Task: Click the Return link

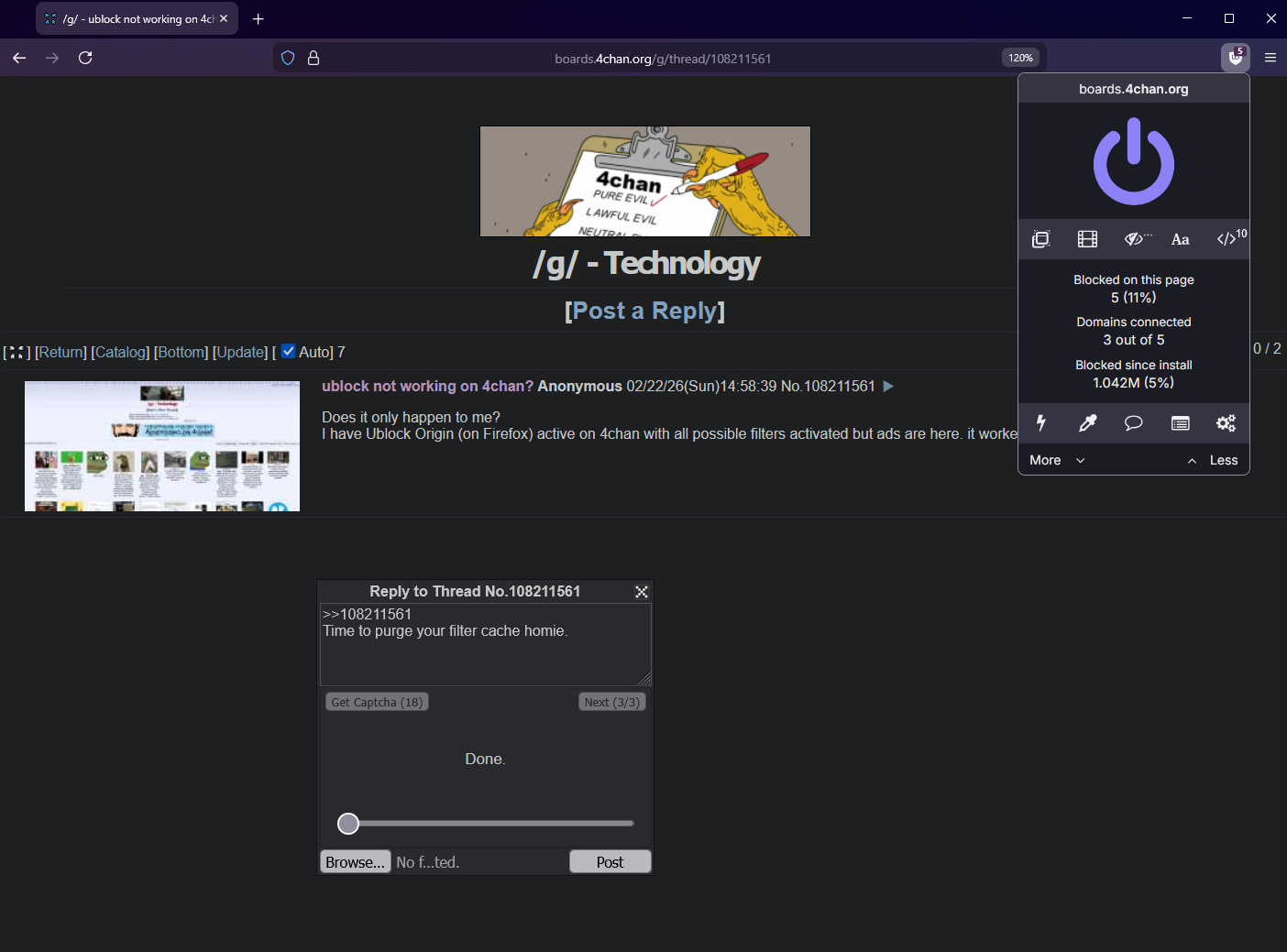Action: [60, 352]
